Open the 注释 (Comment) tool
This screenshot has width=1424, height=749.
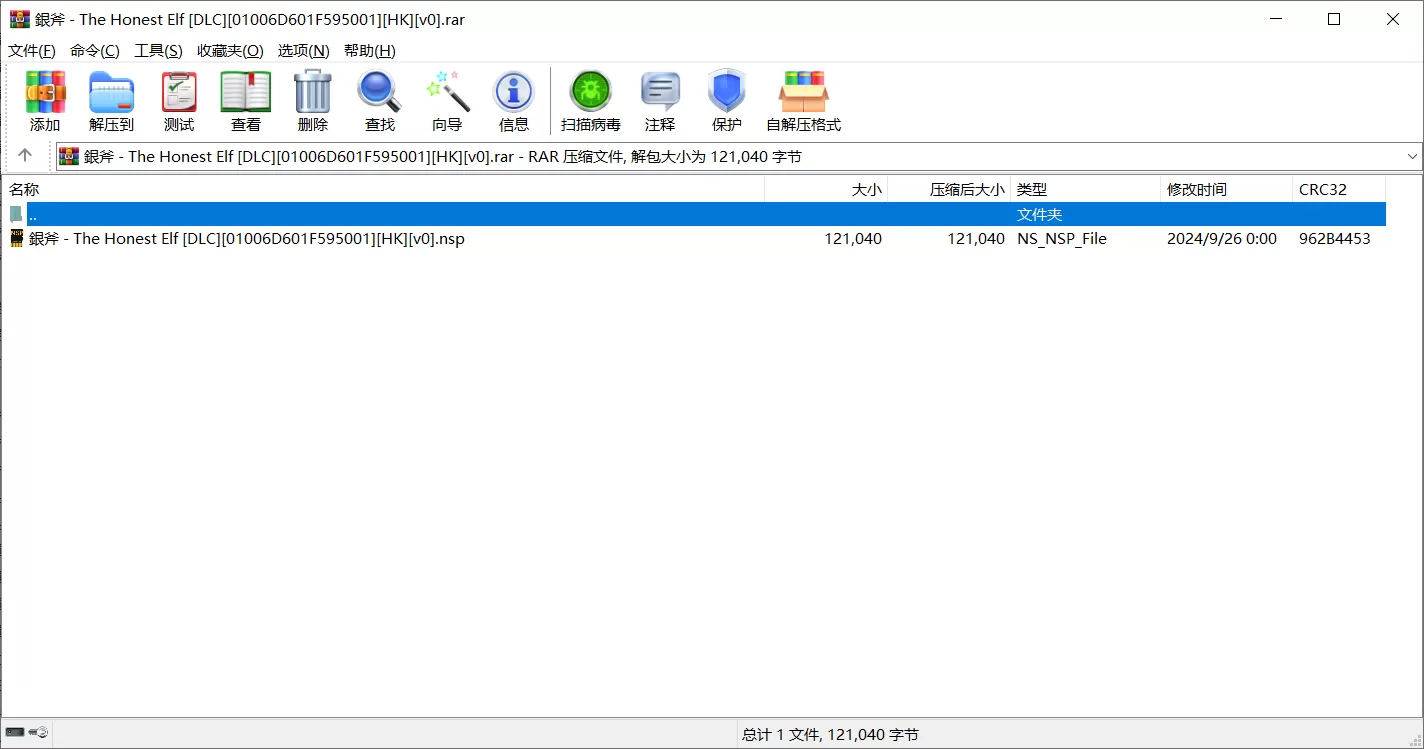(660, 99)
